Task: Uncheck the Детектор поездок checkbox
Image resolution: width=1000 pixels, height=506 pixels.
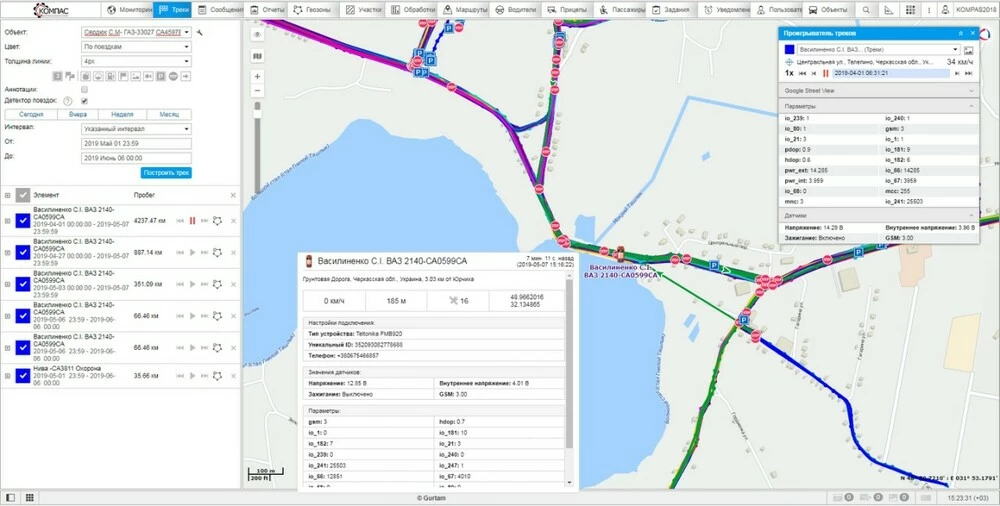Action: click(x=84, y=101)
